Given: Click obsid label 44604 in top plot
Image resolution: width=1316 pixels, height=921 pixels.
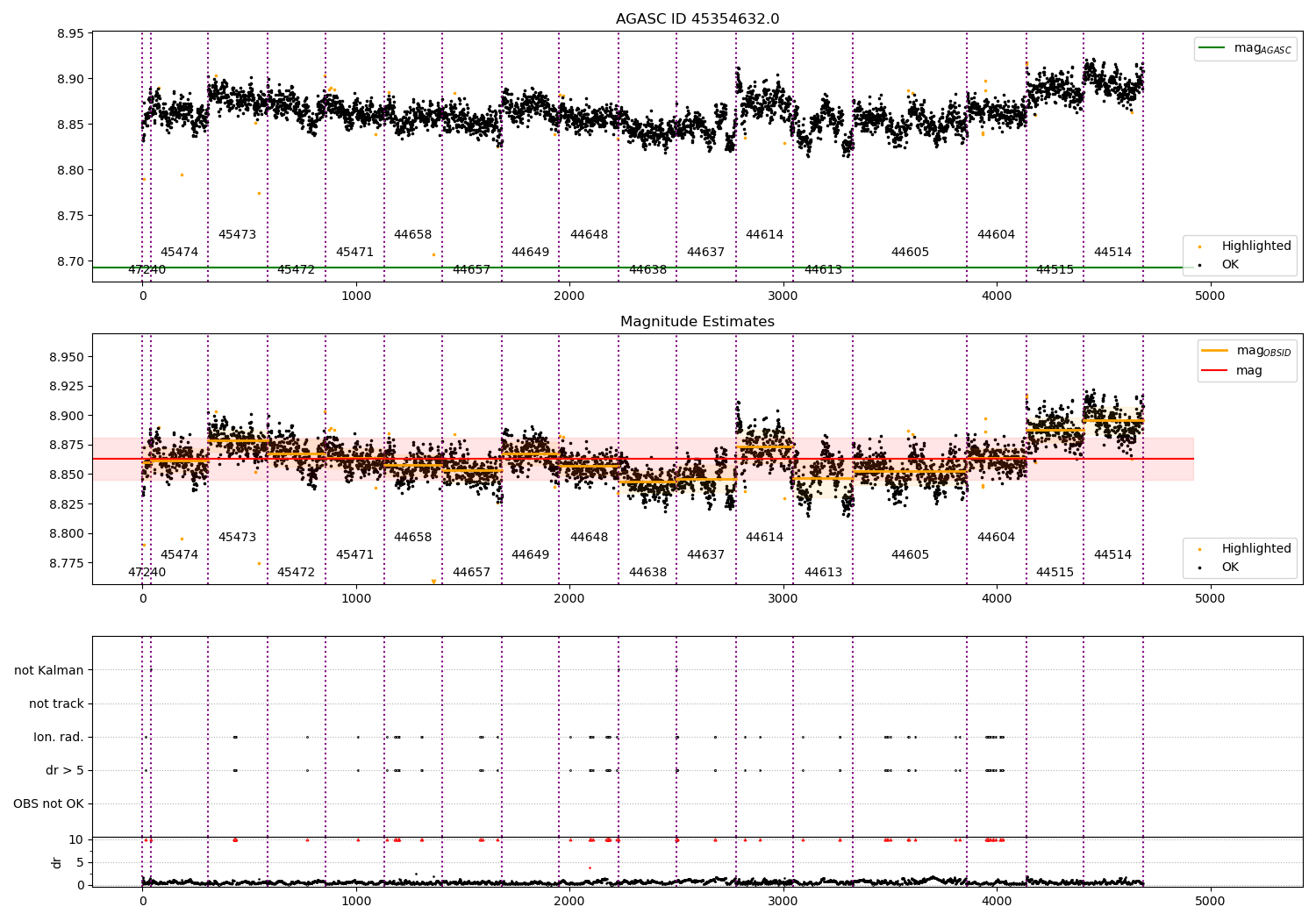Looking at the screenshot, I should (996, 235).
